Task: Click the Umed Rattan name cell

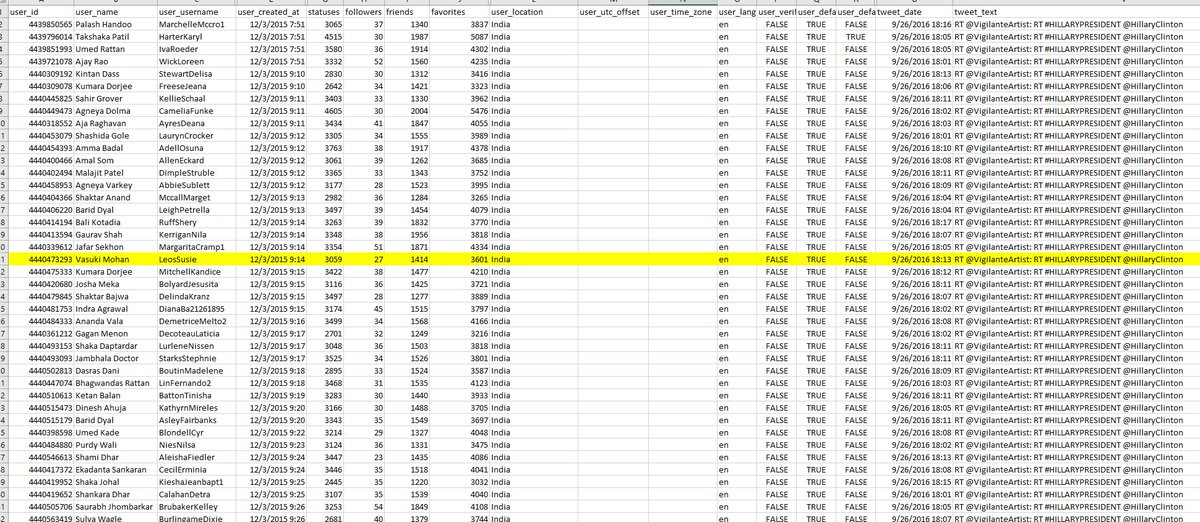Action: point(115,47)
